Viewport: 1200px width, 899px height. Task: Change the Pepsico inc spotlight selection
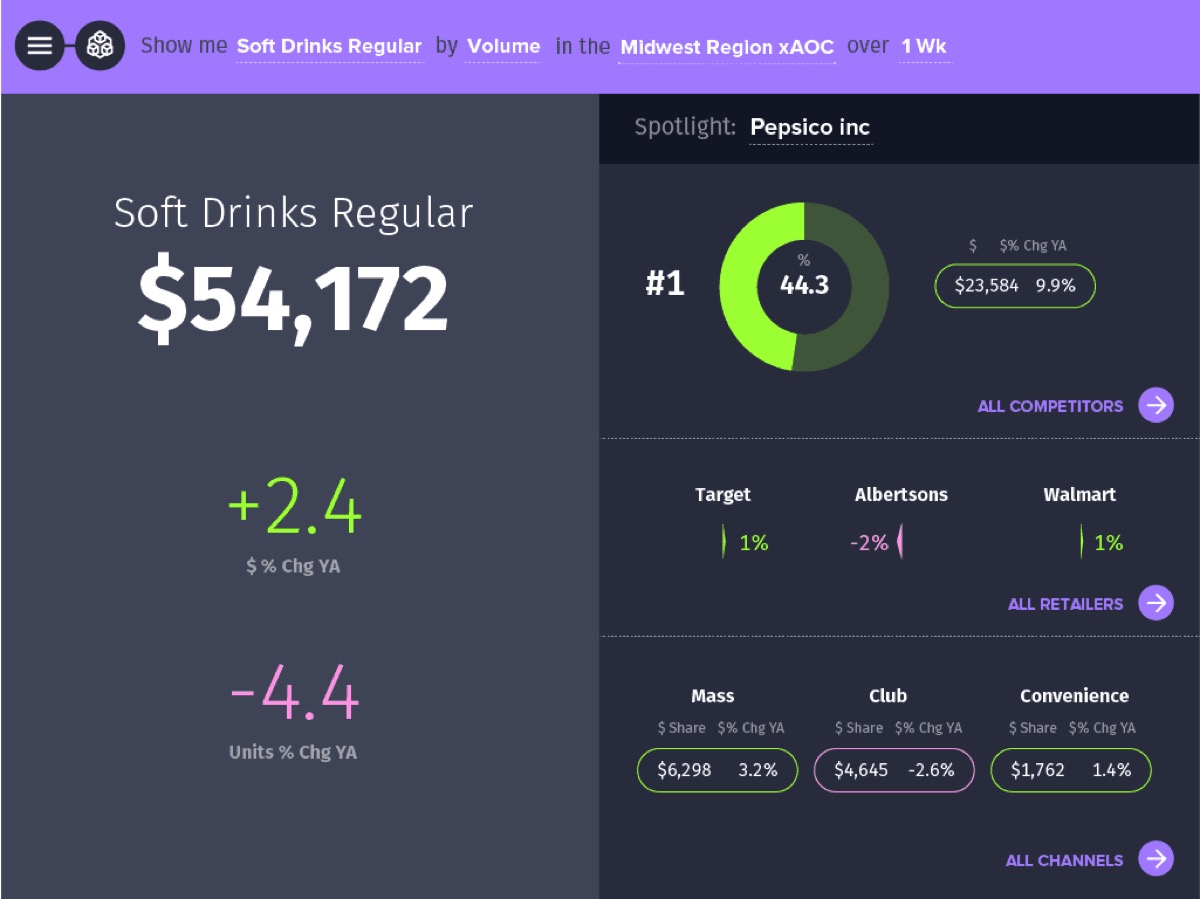[810, 127]
